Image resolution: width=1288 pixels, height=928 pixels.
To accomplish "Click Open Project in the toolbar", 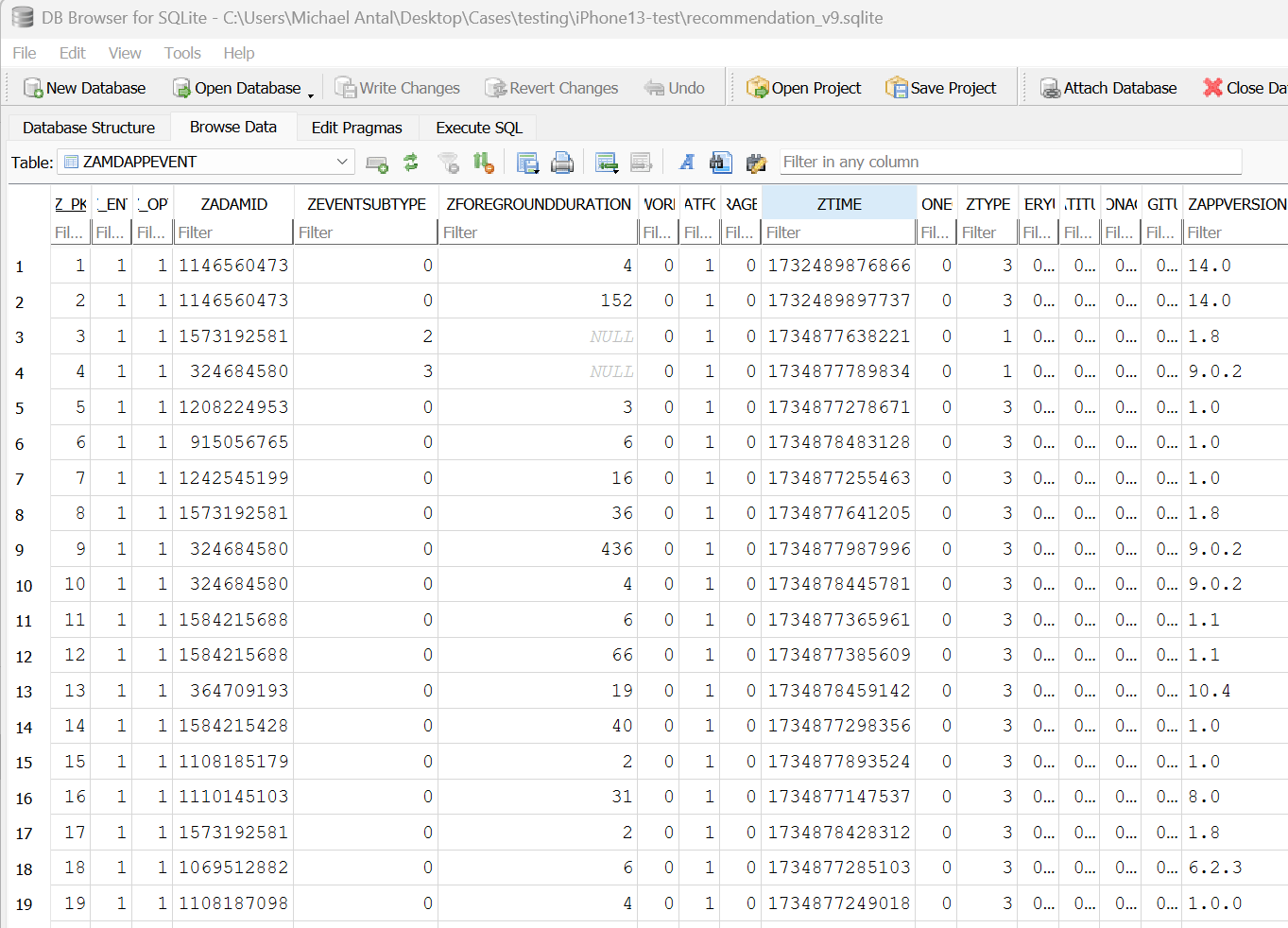I will 804,88.
